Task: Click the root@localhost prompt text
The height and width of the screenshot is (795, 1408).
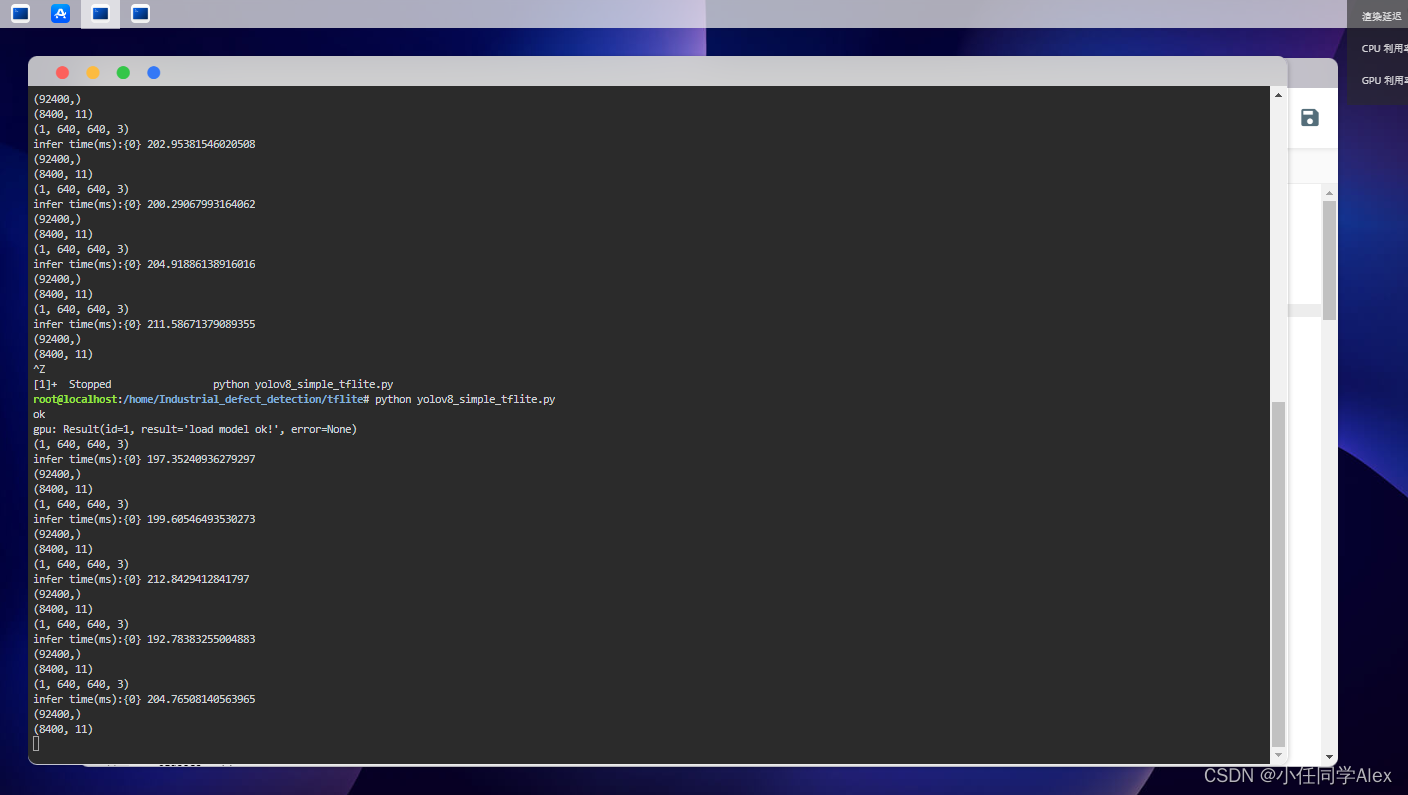Action: click(x=75, y=399)
